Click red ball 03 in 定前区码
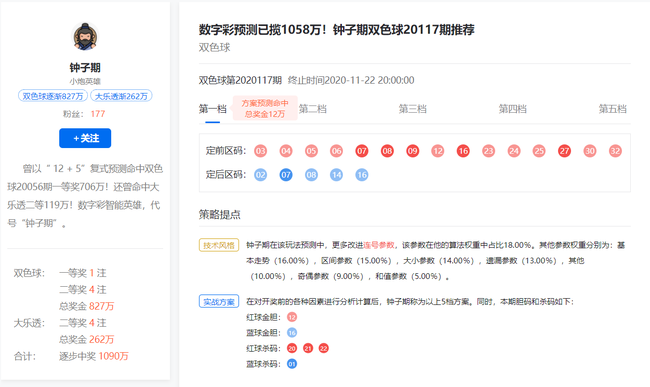Screen dimensions: 650x387 tap(260, 151)
